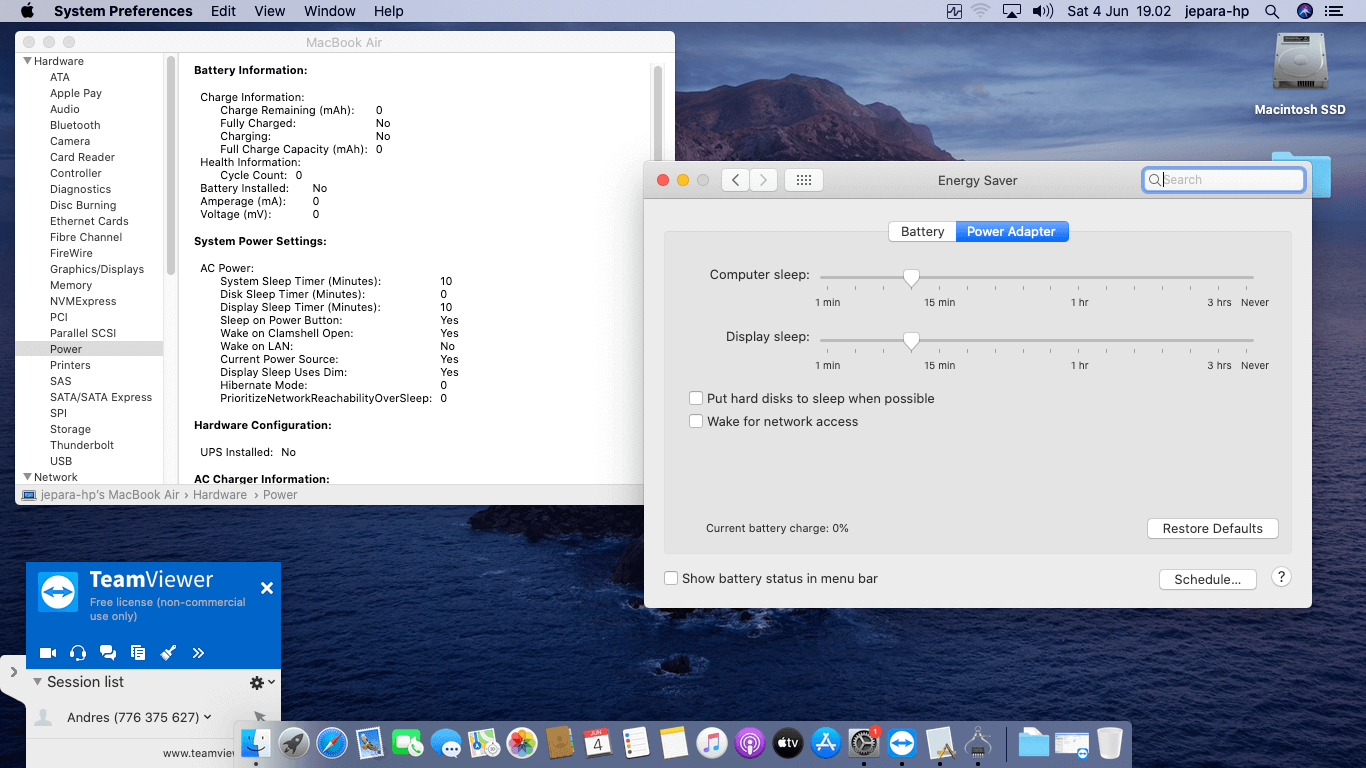Open Maps from the Dock

[484, 743]
